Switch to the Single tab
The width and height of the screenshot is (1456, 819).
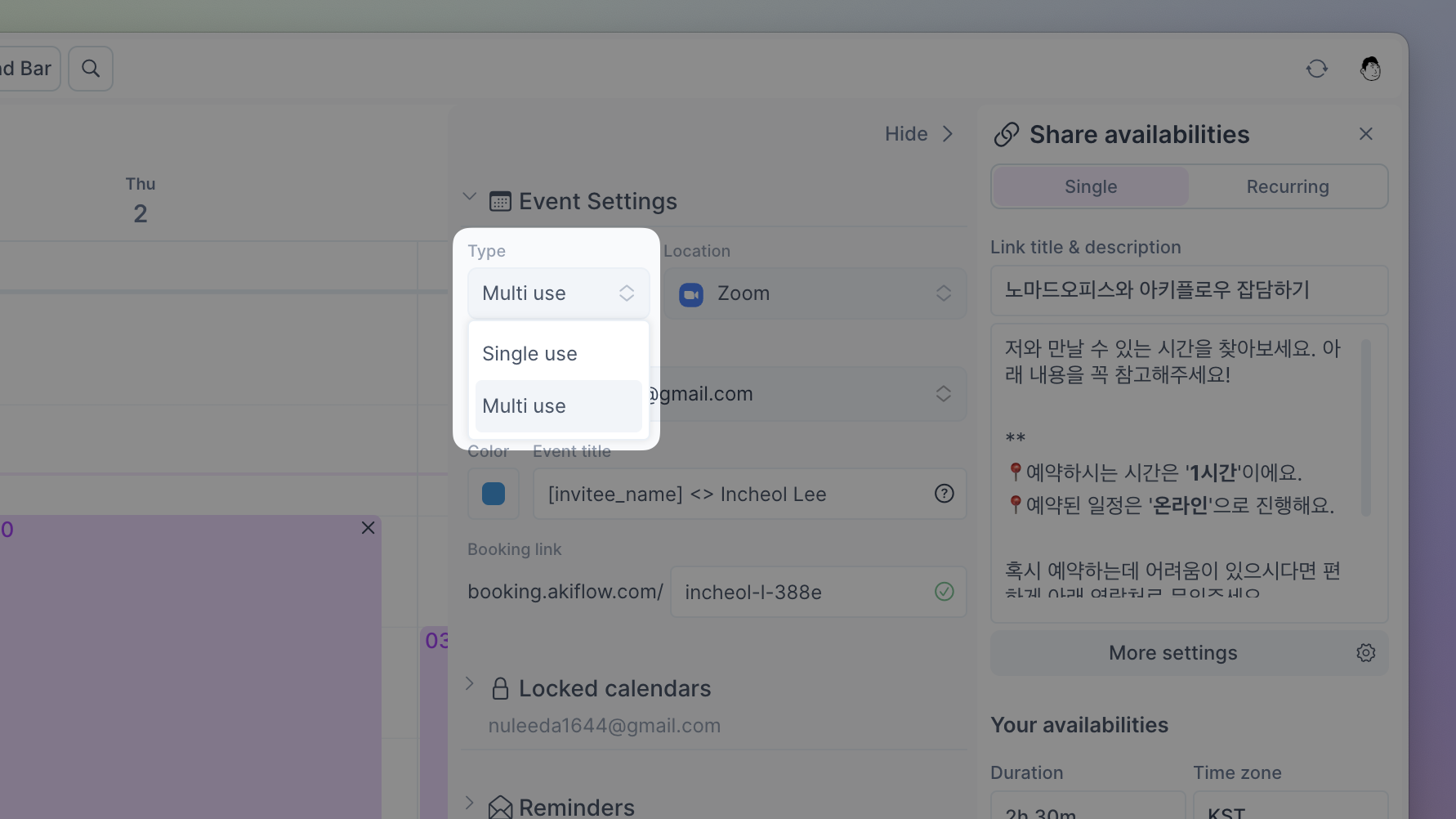tap(1091, 186)
